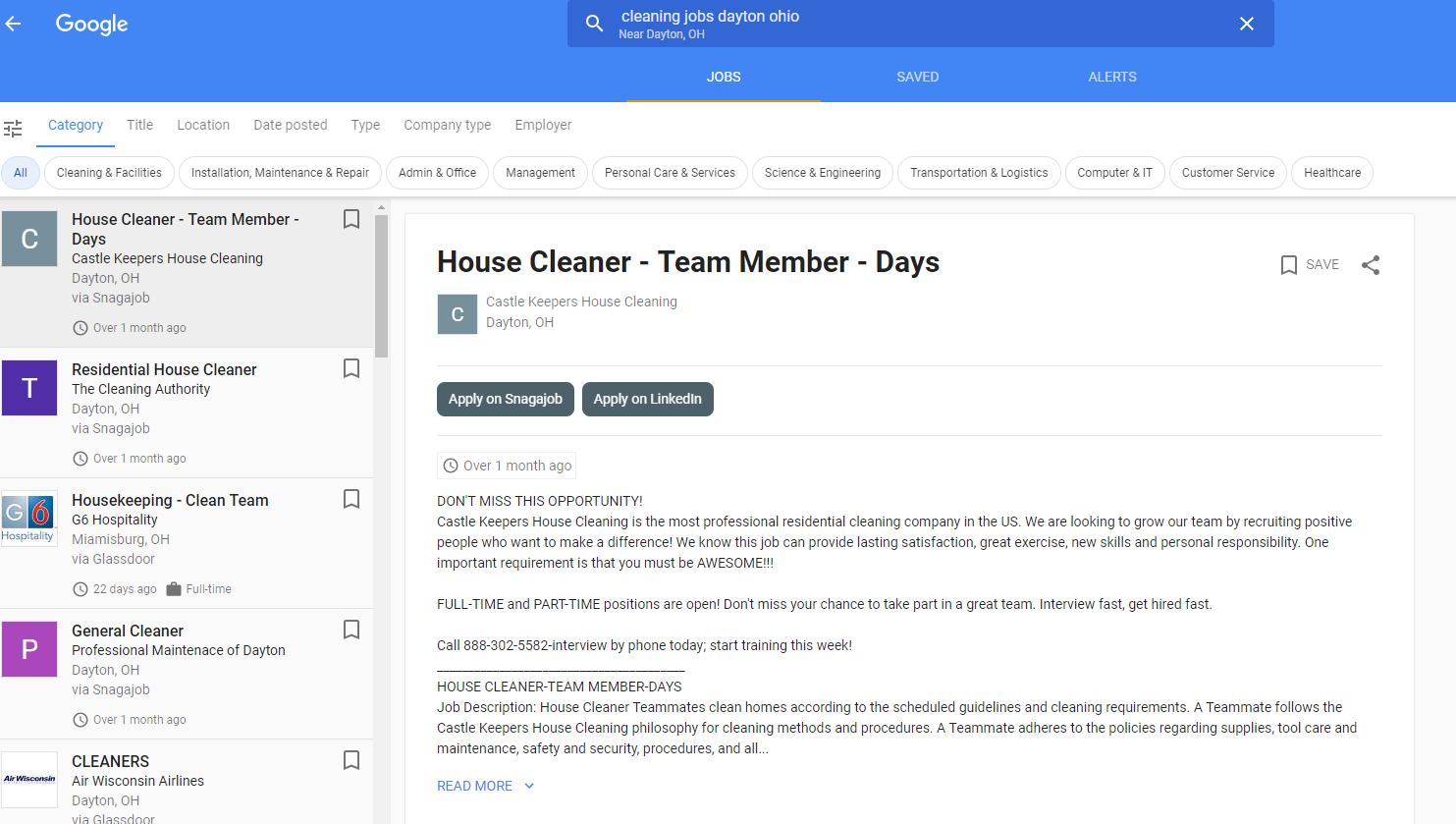Image resolution: width=1456 pixels, height=824 pixels.
Task: Click the back arrow next to Google
Action: [x=13, y=24]
